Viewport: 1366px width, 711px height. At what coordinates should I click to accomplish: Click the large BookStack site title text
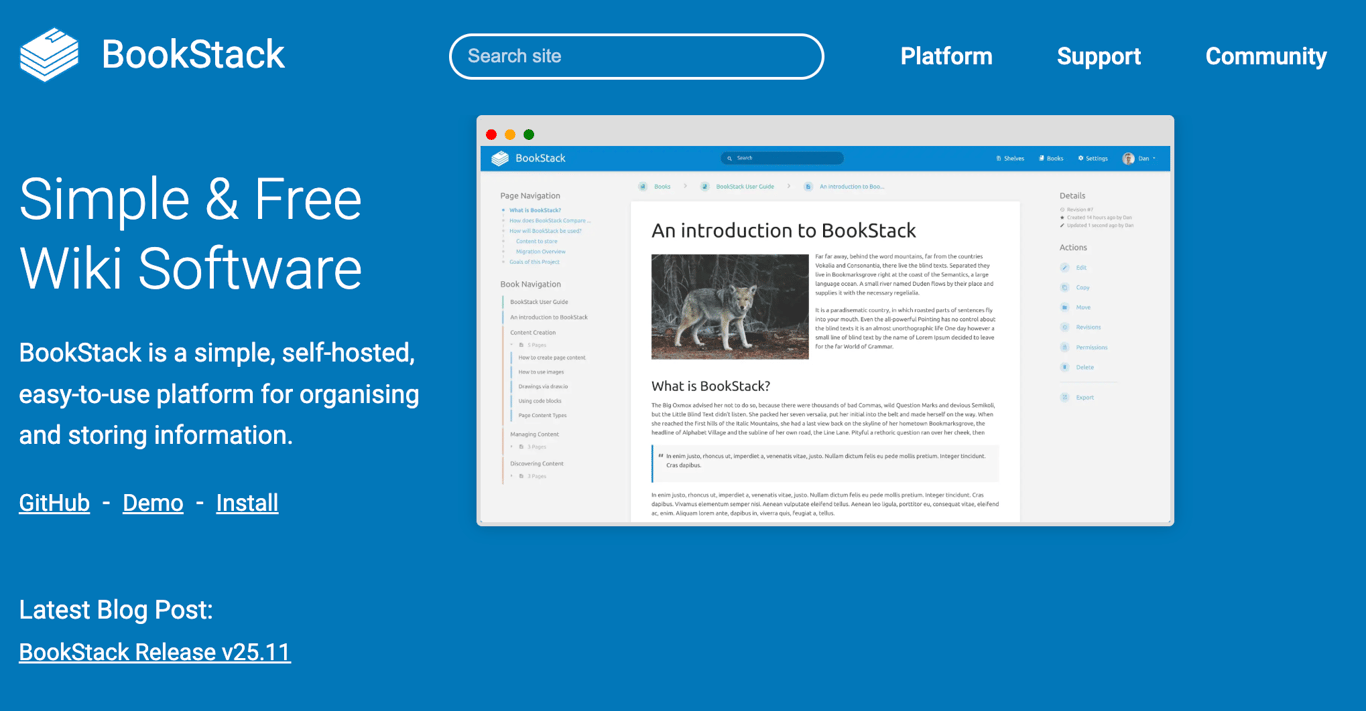[x=193, y=55]
